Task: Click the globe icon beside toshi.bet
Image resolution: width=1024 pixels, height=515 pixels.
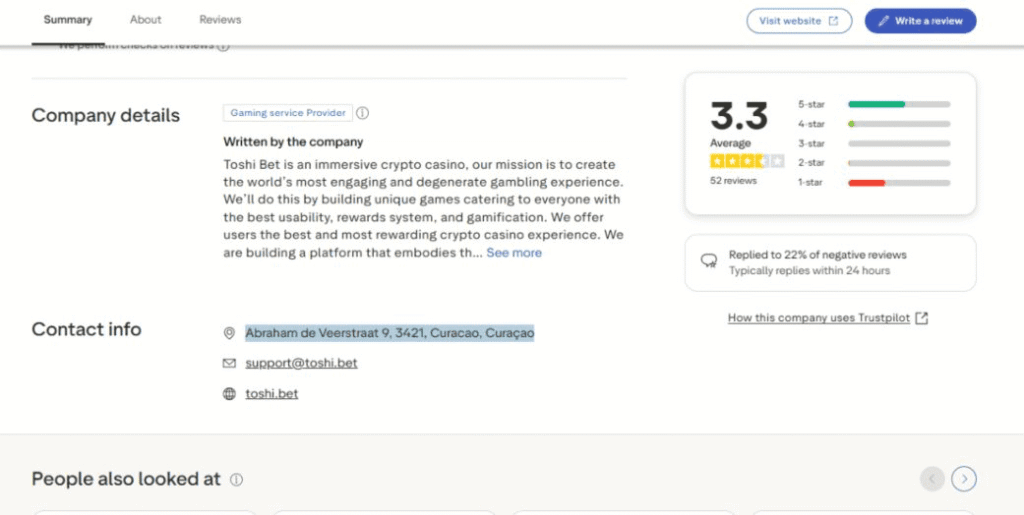Action: click(229, 394)
